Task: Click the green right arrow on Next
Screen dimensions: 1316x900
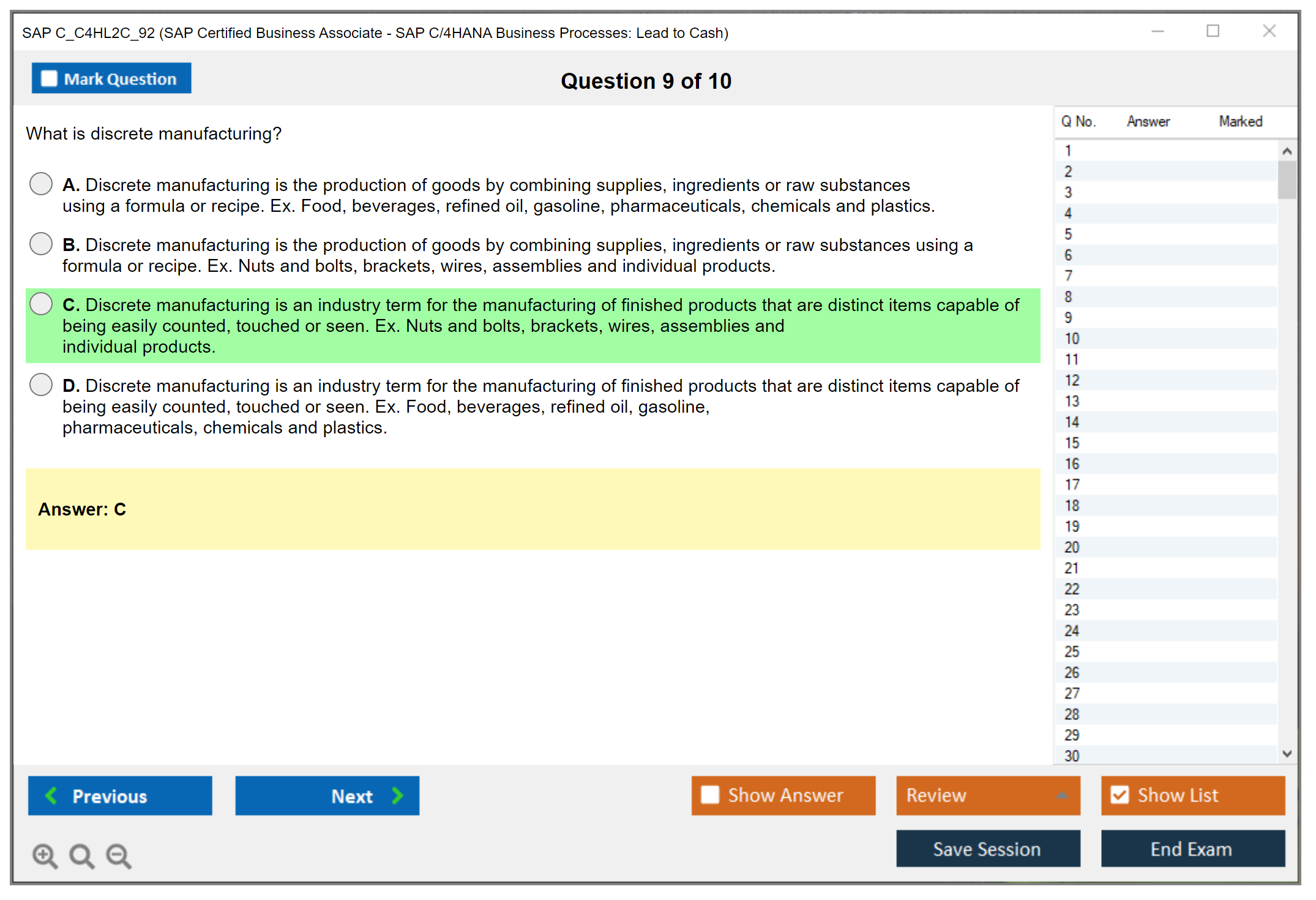Action: (398, 795)
